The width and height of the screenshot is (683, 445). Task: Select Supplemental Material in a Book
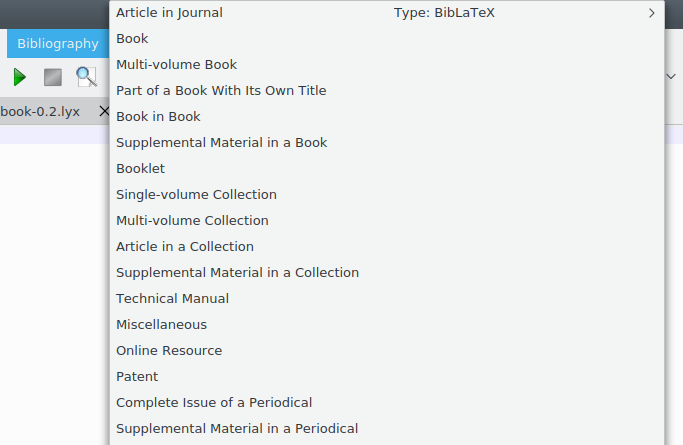coord(221,143)
